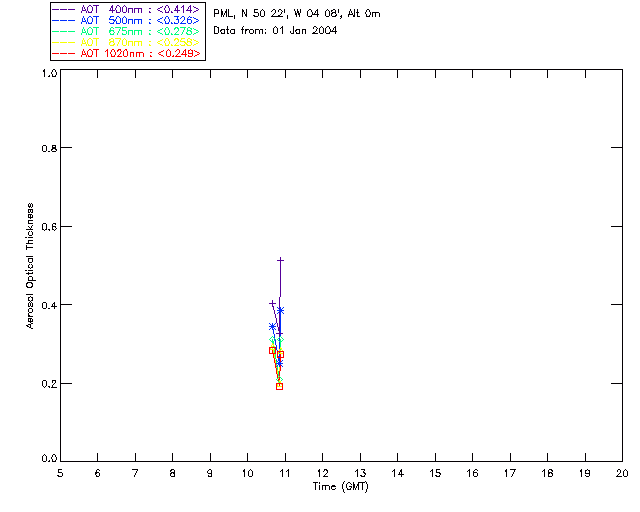Click the 'AOT 1020nm : <0.249>' legend entry
The width and height of the screenshot is (640, 512).
(x=126, y=53)
